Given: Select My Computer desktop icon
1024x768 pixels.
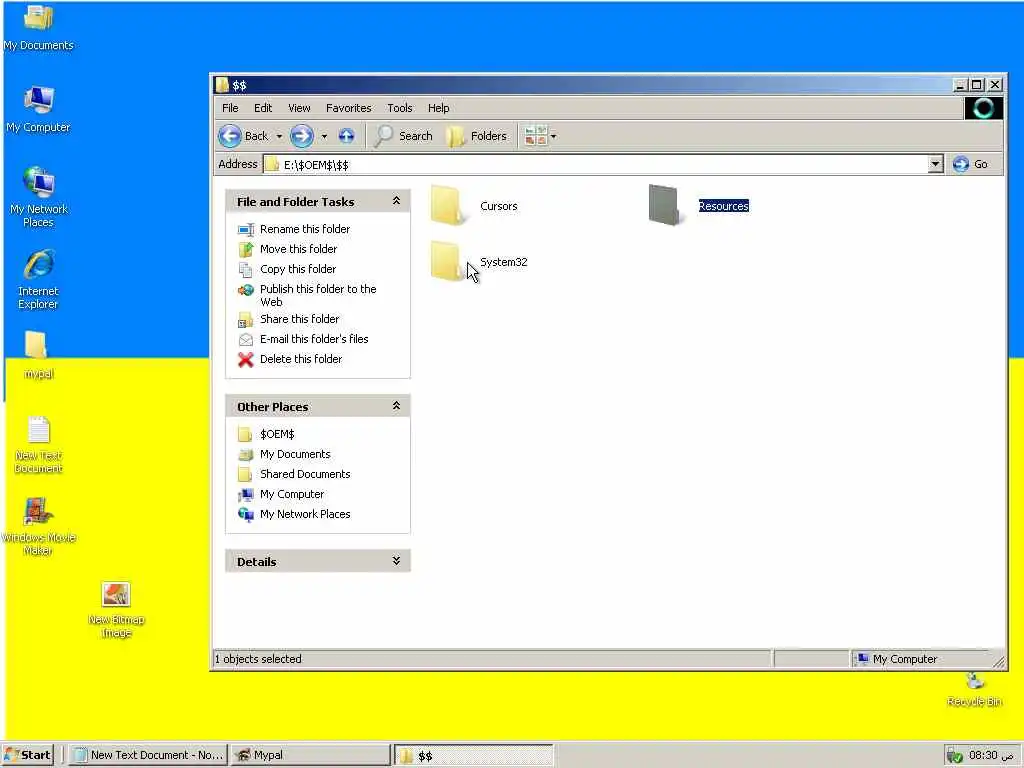Looking at the screenshot, I should pyautogui.click(x=39, y=99).
